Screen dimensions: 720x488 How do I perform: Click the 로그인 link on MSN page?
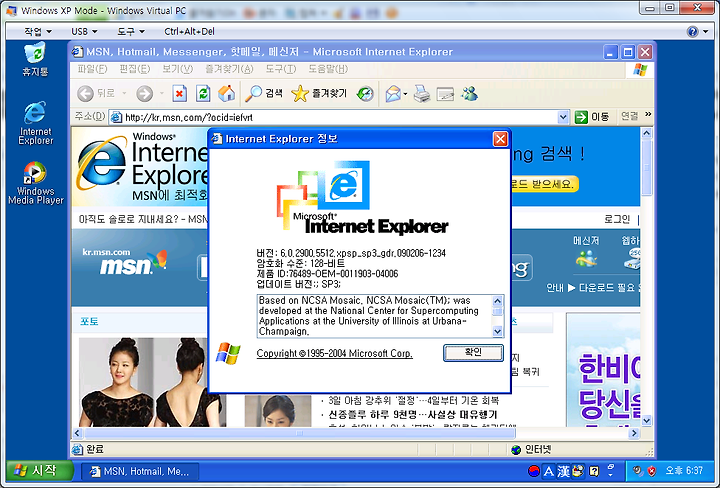(x=617, y=219)
